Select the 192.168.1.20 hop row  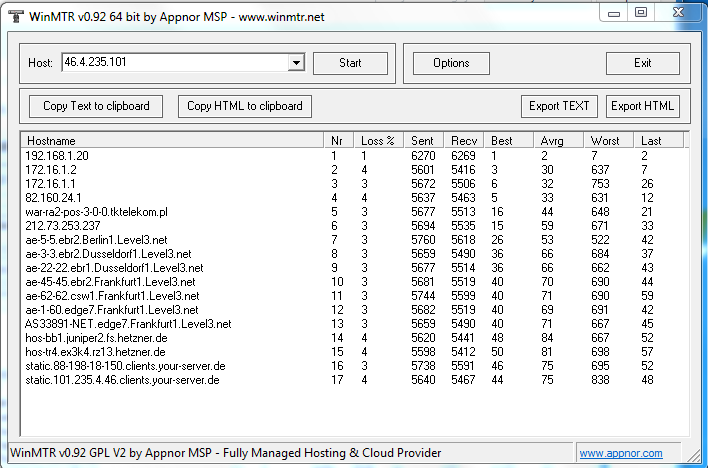(354, 156)
